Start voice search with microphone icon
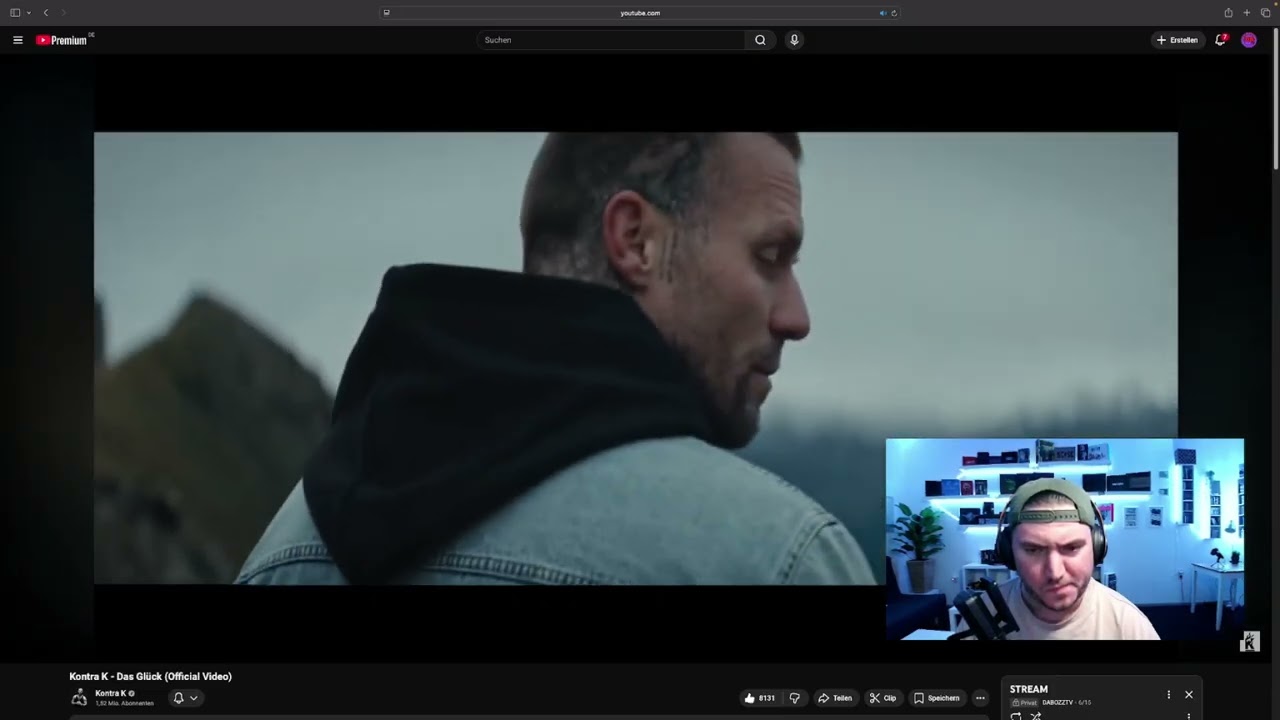 794,40
